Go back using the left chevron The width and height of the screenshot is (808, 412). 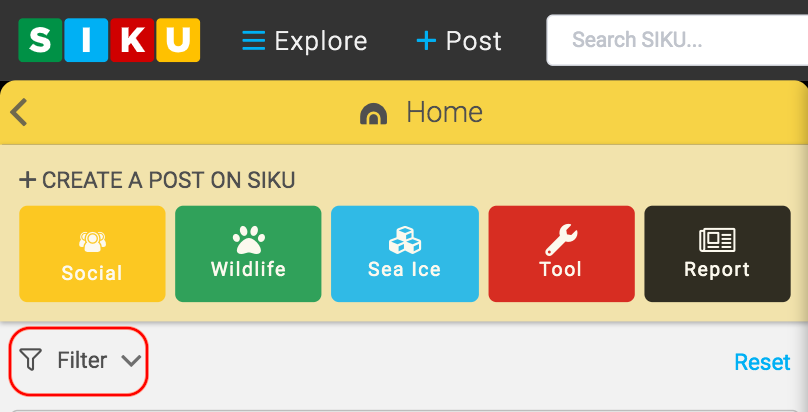[19, 112]
